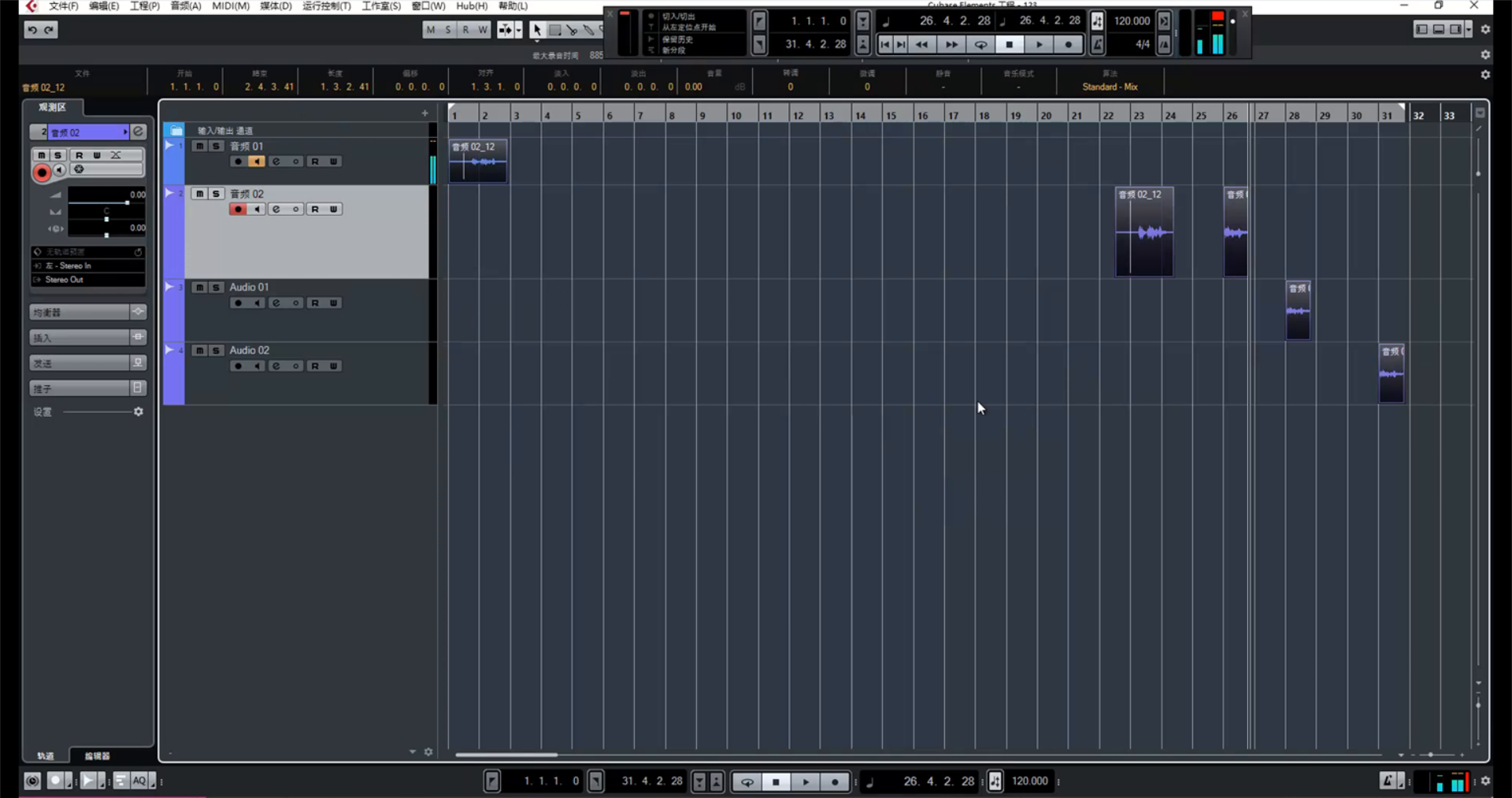The width and height of the screenshot is (1512, 798).
Task: Open output routing Stereo Out selector
Action: (88, 280)
